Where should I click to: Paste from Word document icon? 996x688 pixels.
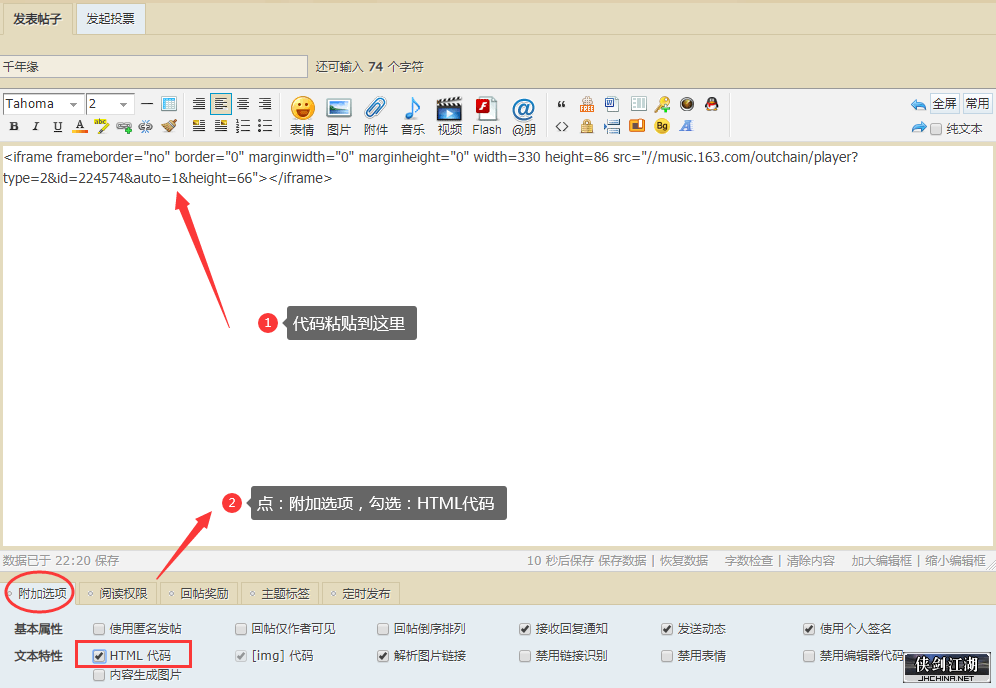[x=612, y=104]
